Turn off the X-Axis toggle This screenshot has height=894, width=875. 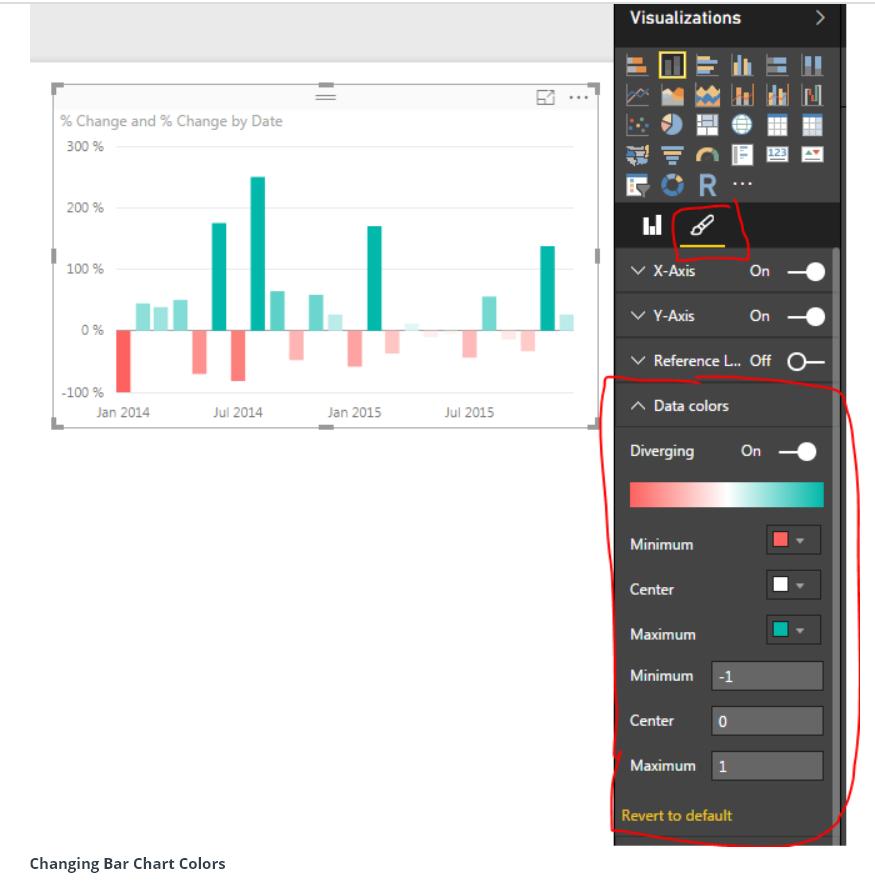(x=806, y=272)
